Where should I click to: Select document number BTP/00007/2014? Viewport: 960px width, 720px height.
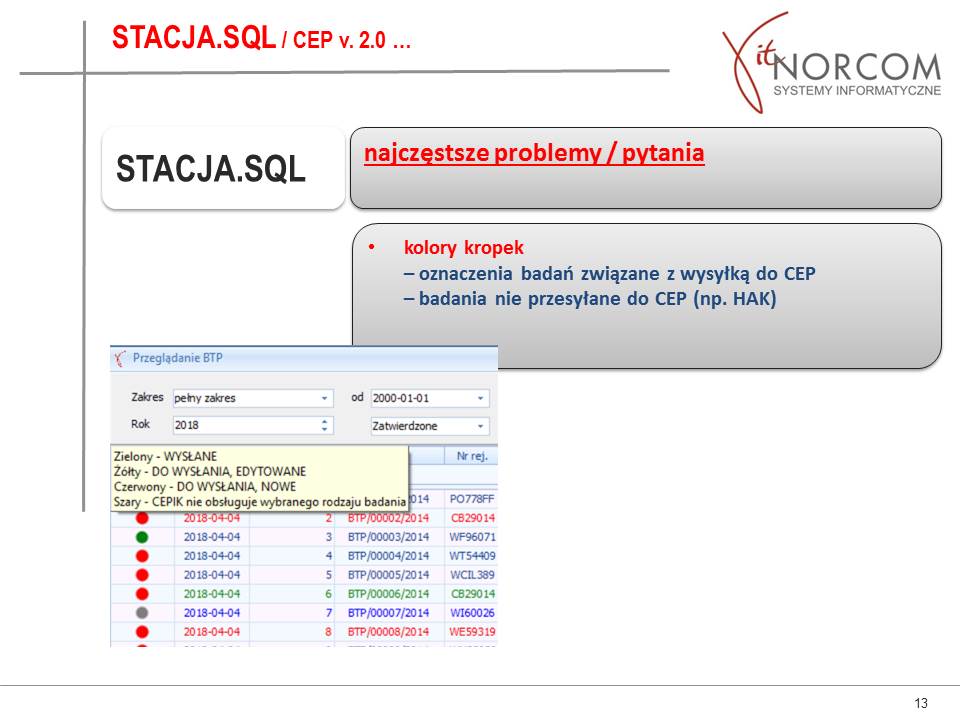pos(388,613)
